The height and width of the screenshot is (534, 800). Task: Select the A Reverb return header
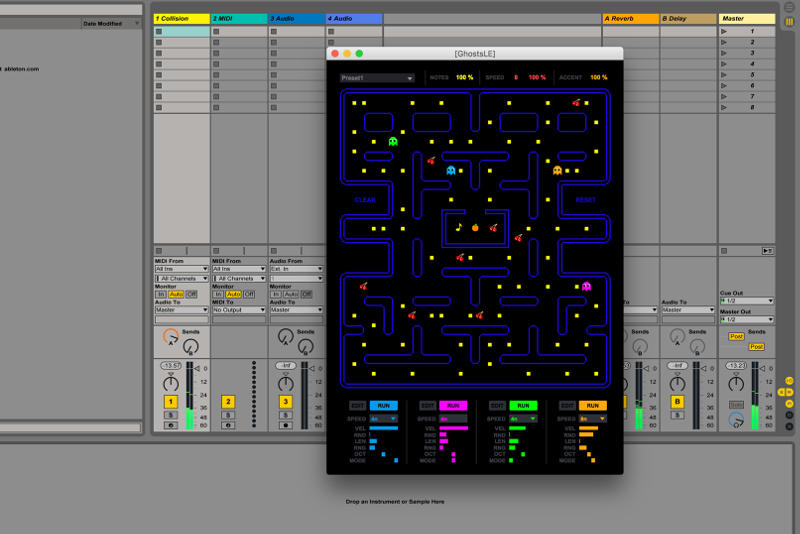[x=631, y=18]
